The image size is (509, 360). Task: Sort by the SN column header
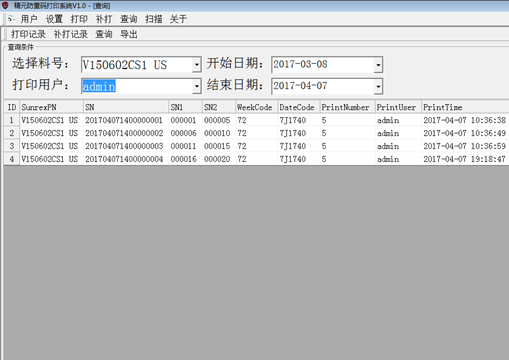tap(126, 107)
